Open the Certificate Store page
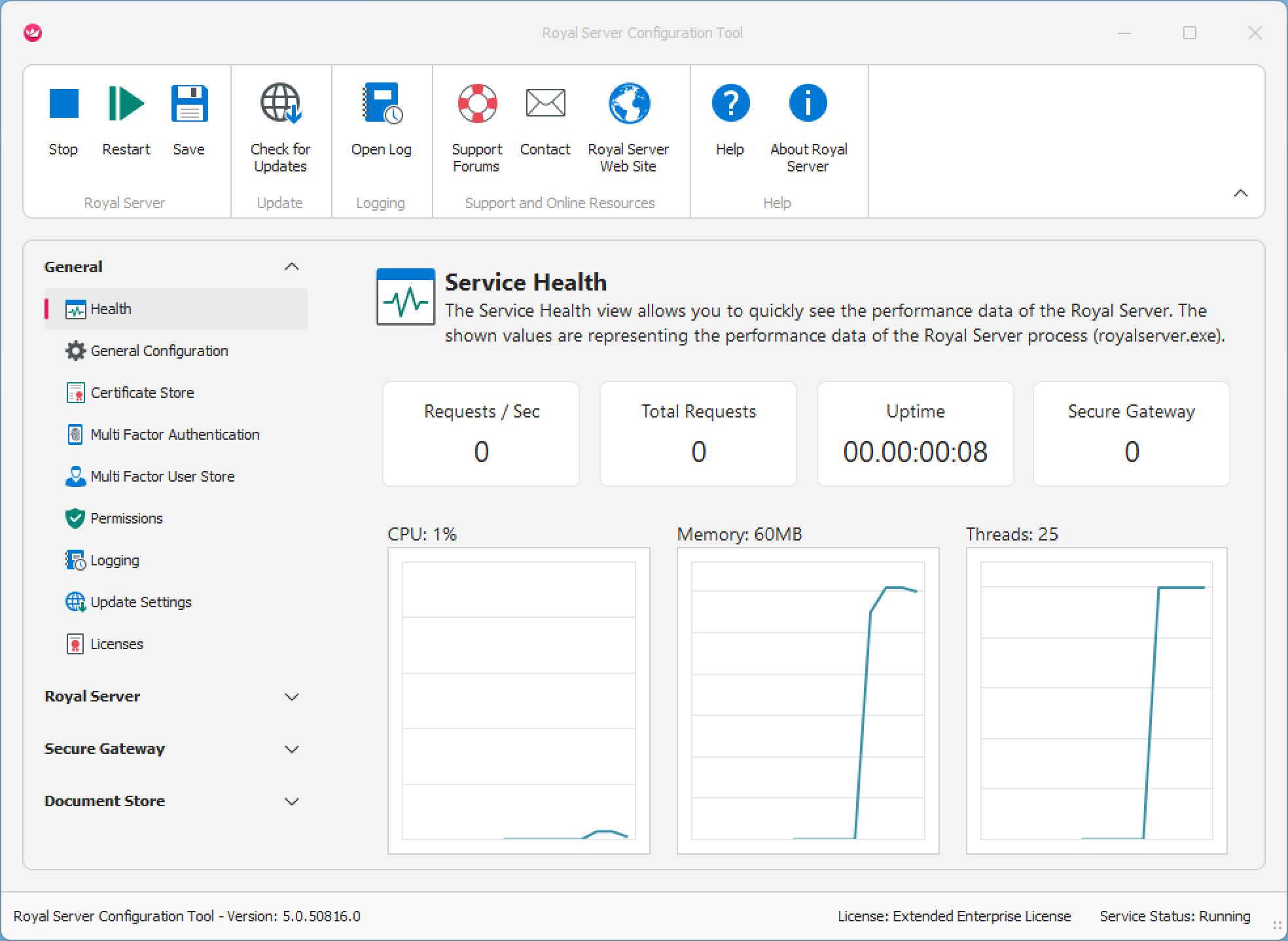Viewport: 1288px width, 941px height. click(x=142, y=393)
